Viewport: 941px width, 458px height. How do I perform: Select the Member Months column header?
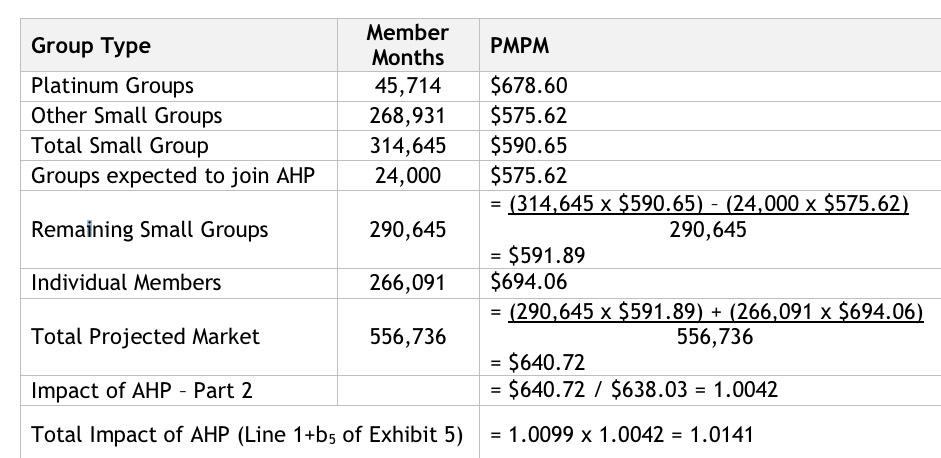click(x=407, y=45)
